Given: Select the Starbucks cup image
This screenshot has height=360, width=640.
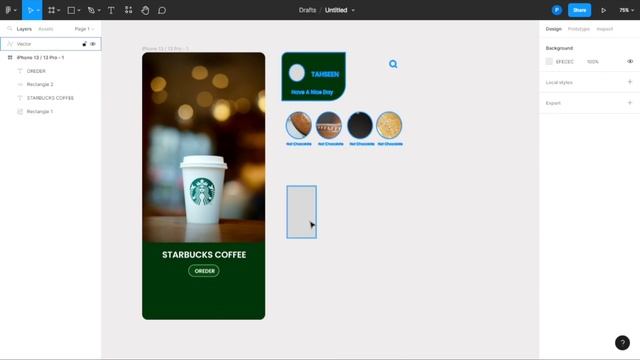Looking at the screenshot, I should 203,190.
